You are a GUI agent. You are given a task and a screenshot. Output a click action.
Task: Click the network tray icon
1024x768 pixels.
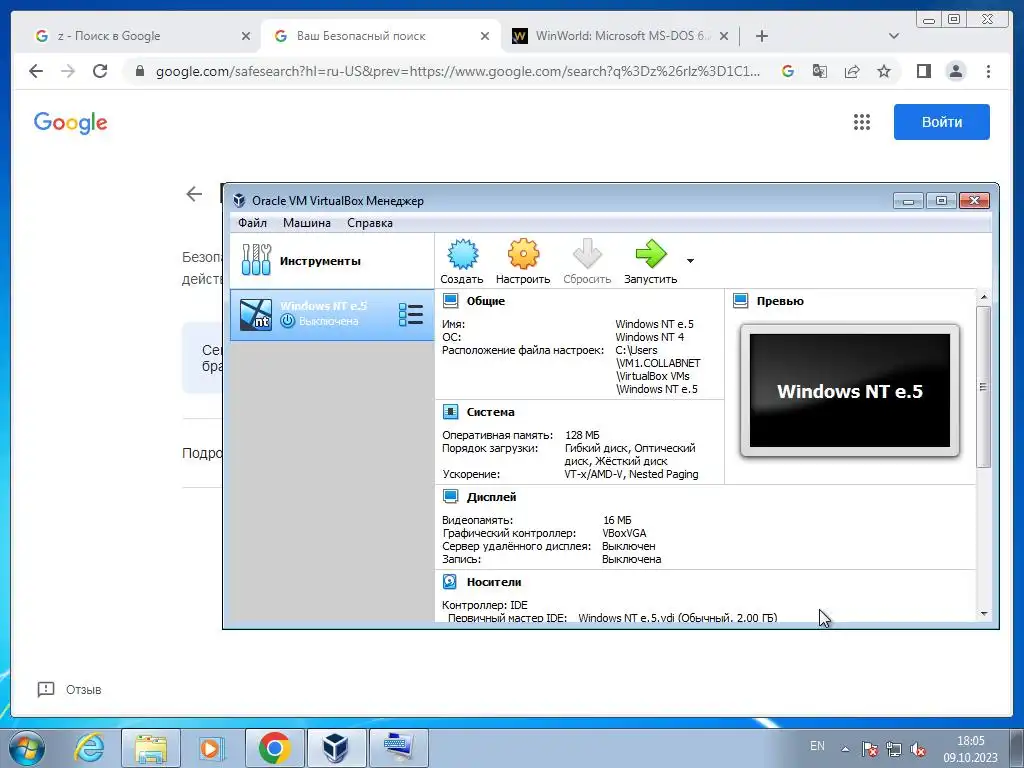click(893, 750)
